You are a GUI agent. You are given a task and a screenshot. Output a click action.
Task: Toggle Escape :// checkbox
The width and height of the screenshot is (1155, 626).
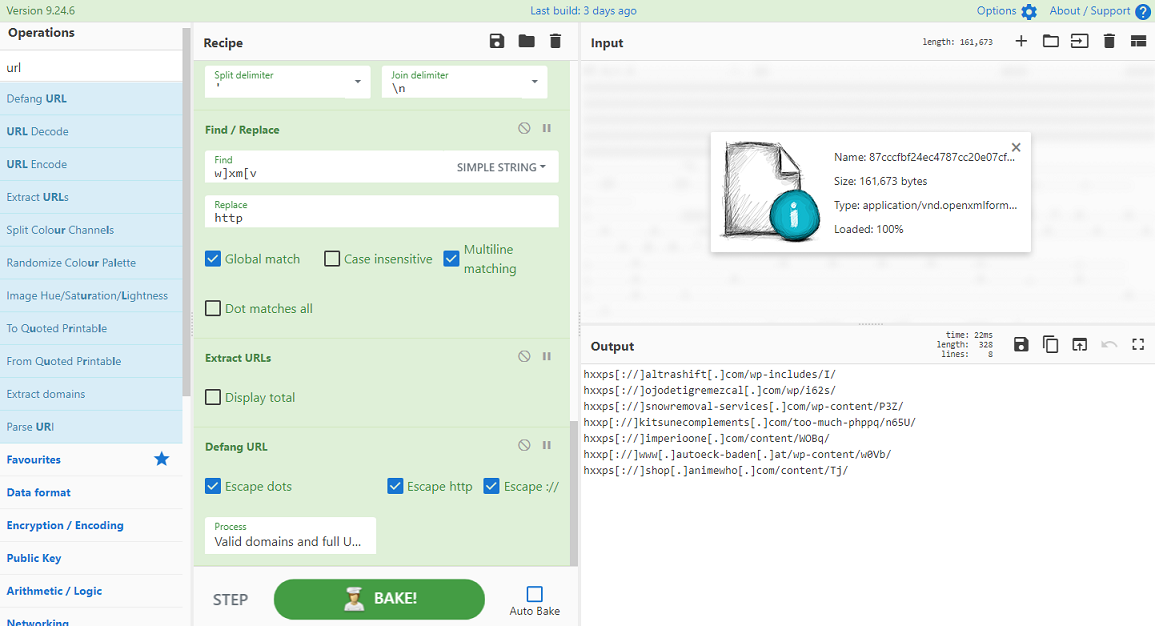tap(491, 486)
